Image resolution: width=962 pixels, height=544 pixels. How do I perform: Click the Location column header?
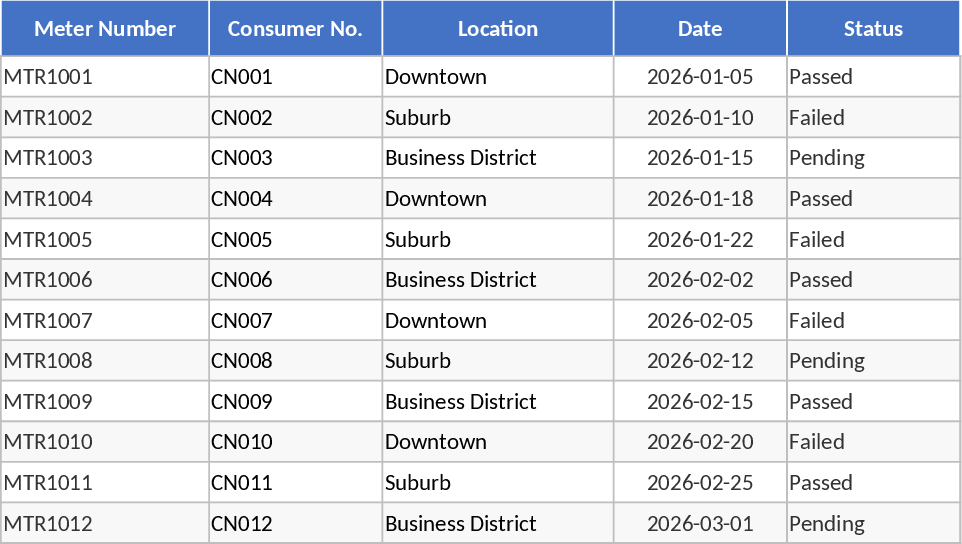(x=497, y=29)
